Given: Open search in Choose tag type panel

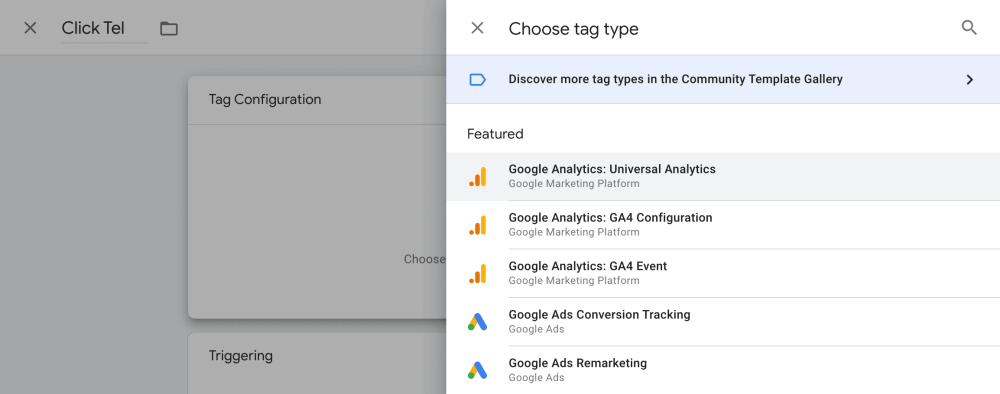Looking at the screenshot, I should point(969,28).
